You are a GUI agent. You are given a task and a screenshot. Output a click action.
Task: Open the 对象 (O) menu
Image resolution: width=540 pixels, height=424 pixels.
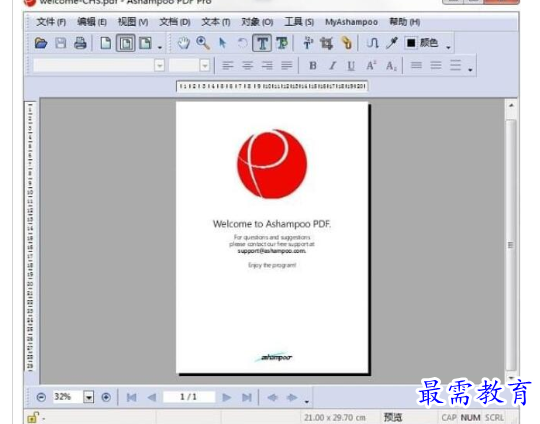pyautogui.click(x=257, y=22)
